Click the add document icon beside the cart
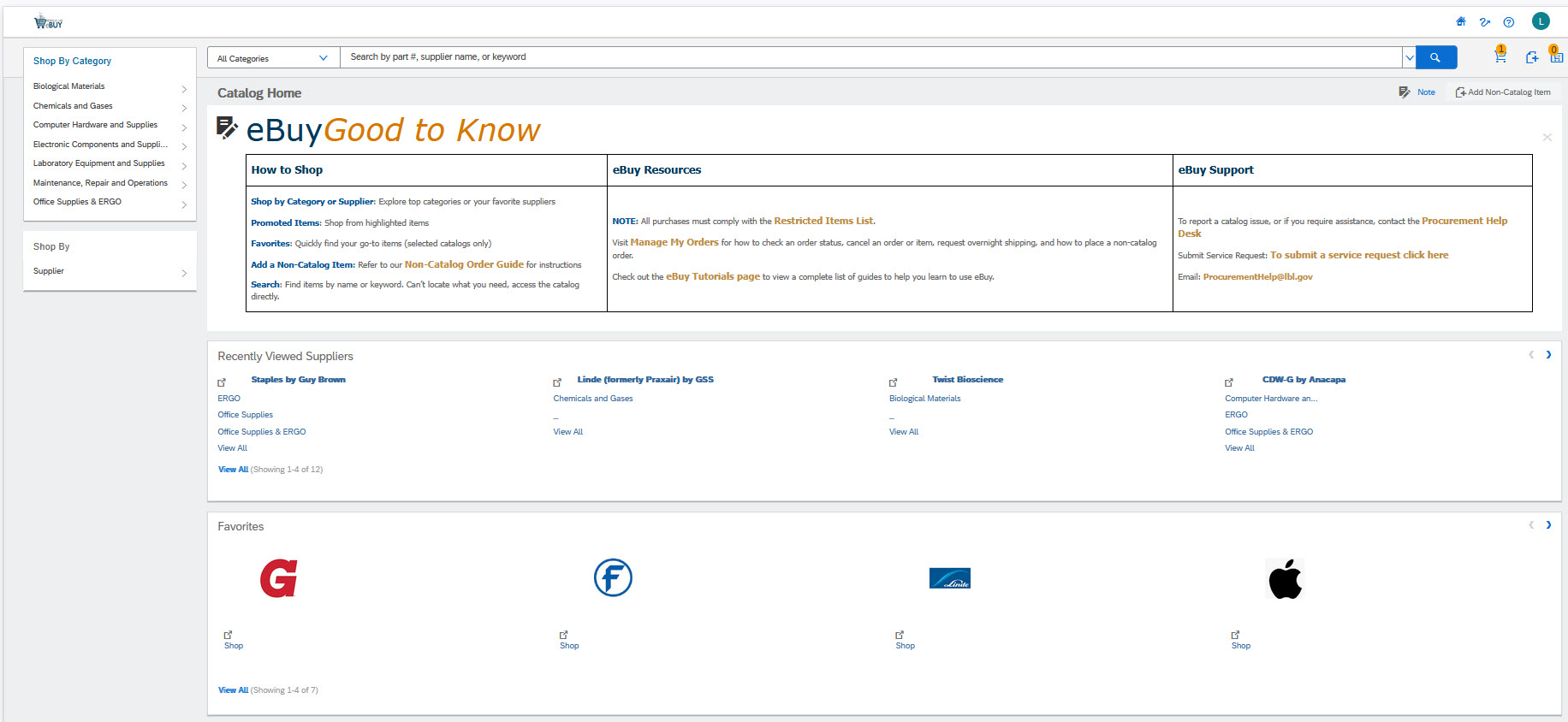The image size is (1568, 722). tap(1531, 57)
